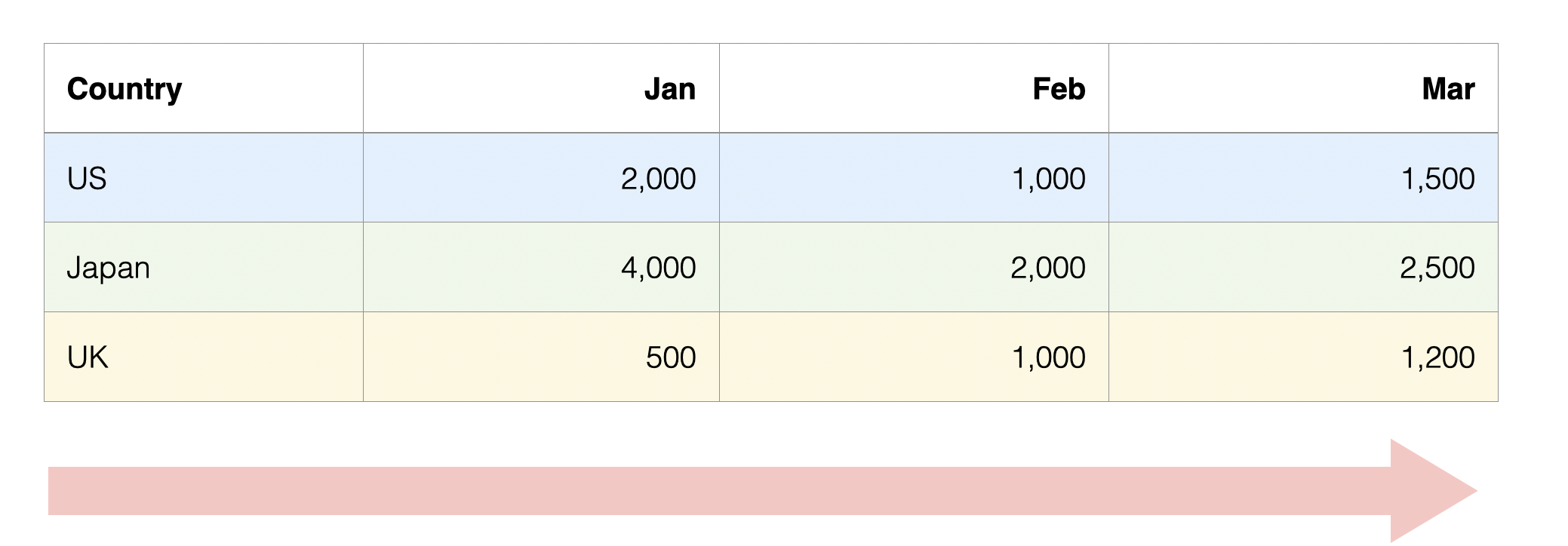Select the UK Mar value 1,200

[x=1437, y=357]
